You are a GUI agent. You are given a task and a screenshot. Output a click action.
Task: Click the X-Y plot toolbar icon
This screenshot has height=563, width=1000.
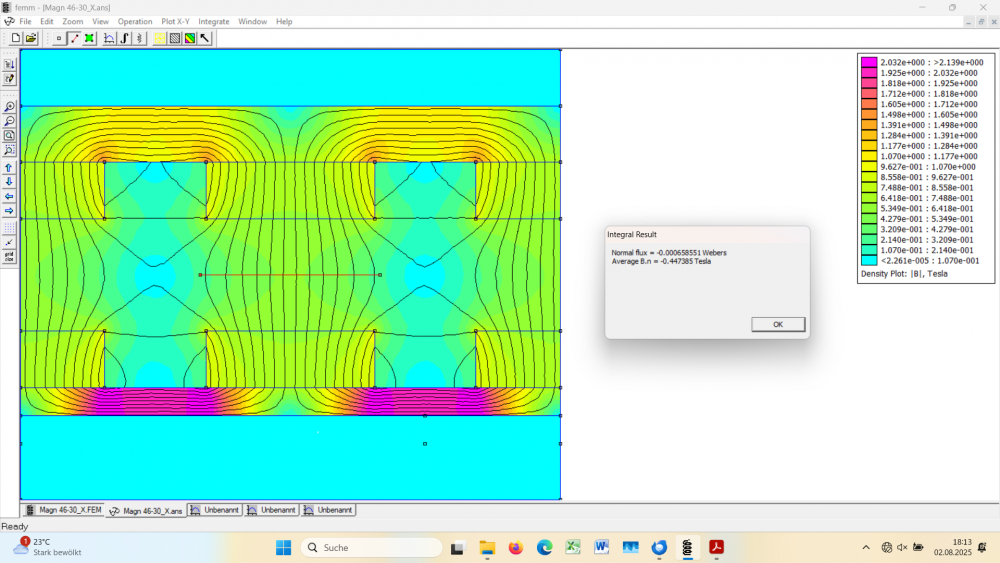coord(109,38)
